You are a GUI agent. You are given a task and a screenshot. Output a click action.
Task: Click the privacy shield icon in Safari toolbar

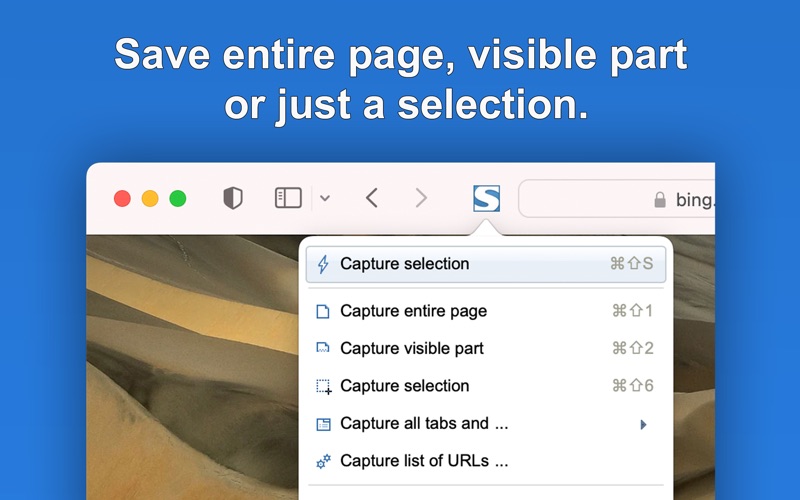point(233,198)
